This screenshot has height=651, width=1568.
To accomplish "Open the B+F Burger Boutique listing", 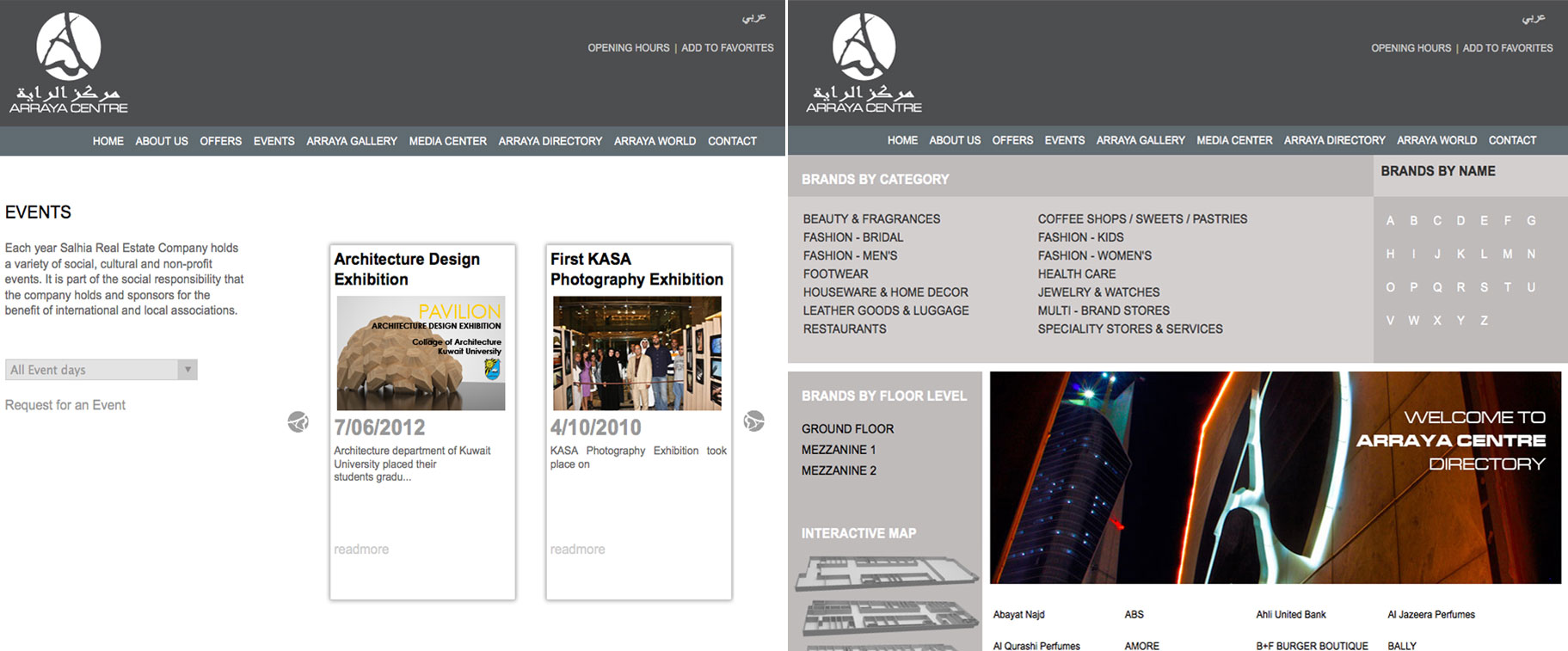I will click(x=1312, y=646).
